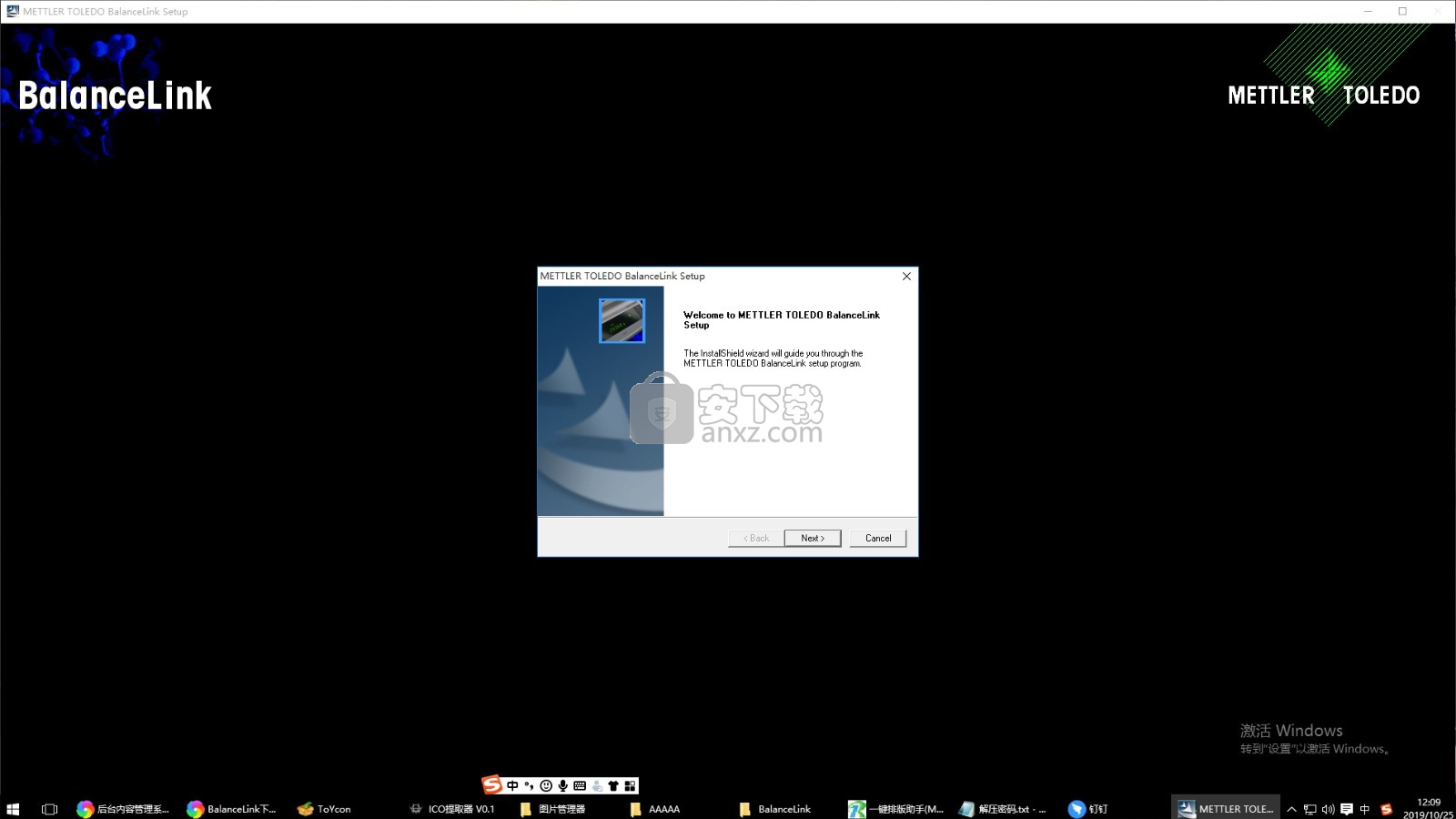Click the account icon on Sogou toolbar

pos(597,785)
